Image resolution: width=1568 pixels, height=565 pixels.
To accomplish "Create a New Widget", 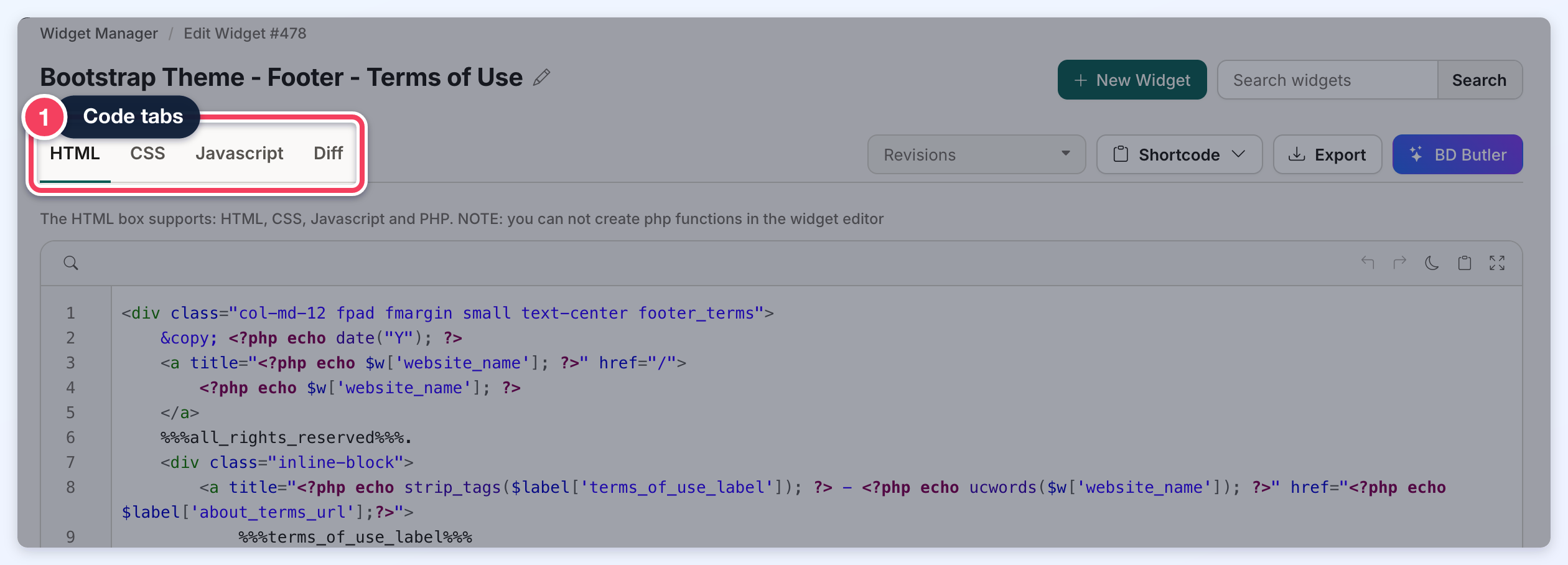I will pos(1132,80).
